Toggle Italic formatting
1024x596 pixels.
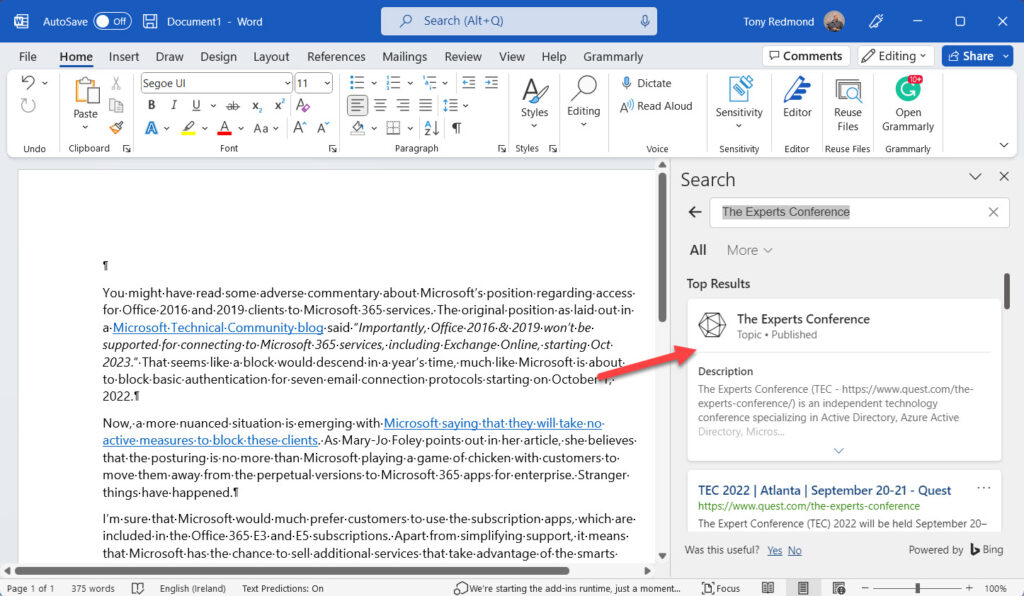174,105
